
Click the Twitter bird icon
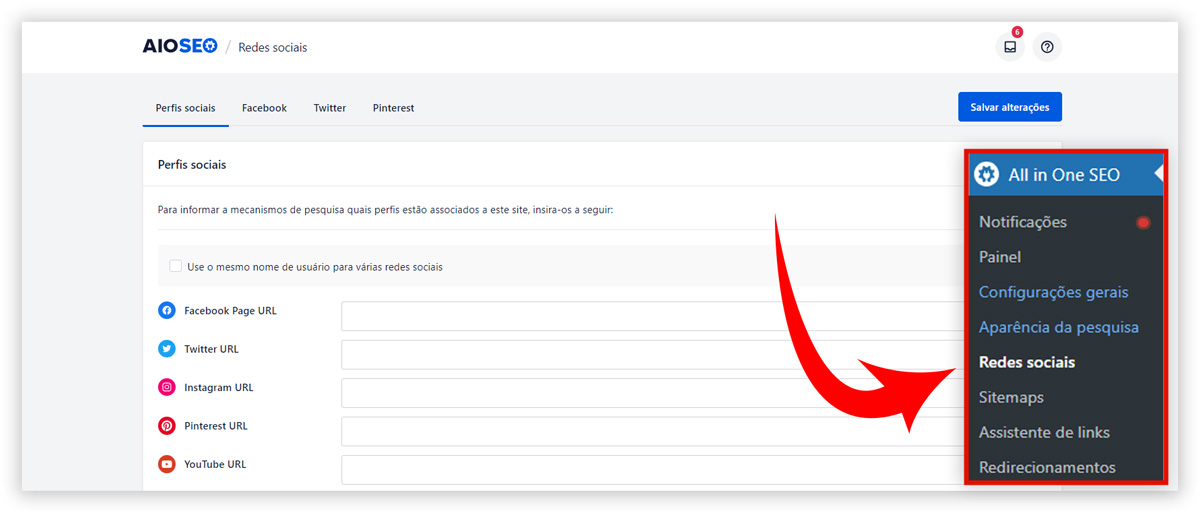tap(167, 349)
